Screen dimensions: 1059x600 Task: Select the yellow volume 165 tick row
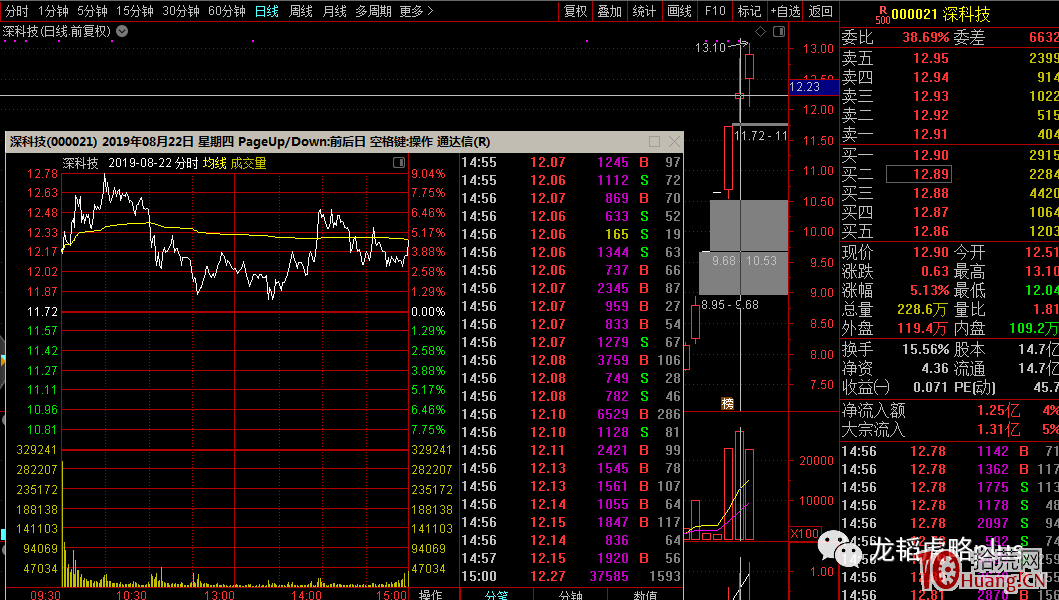571,234
